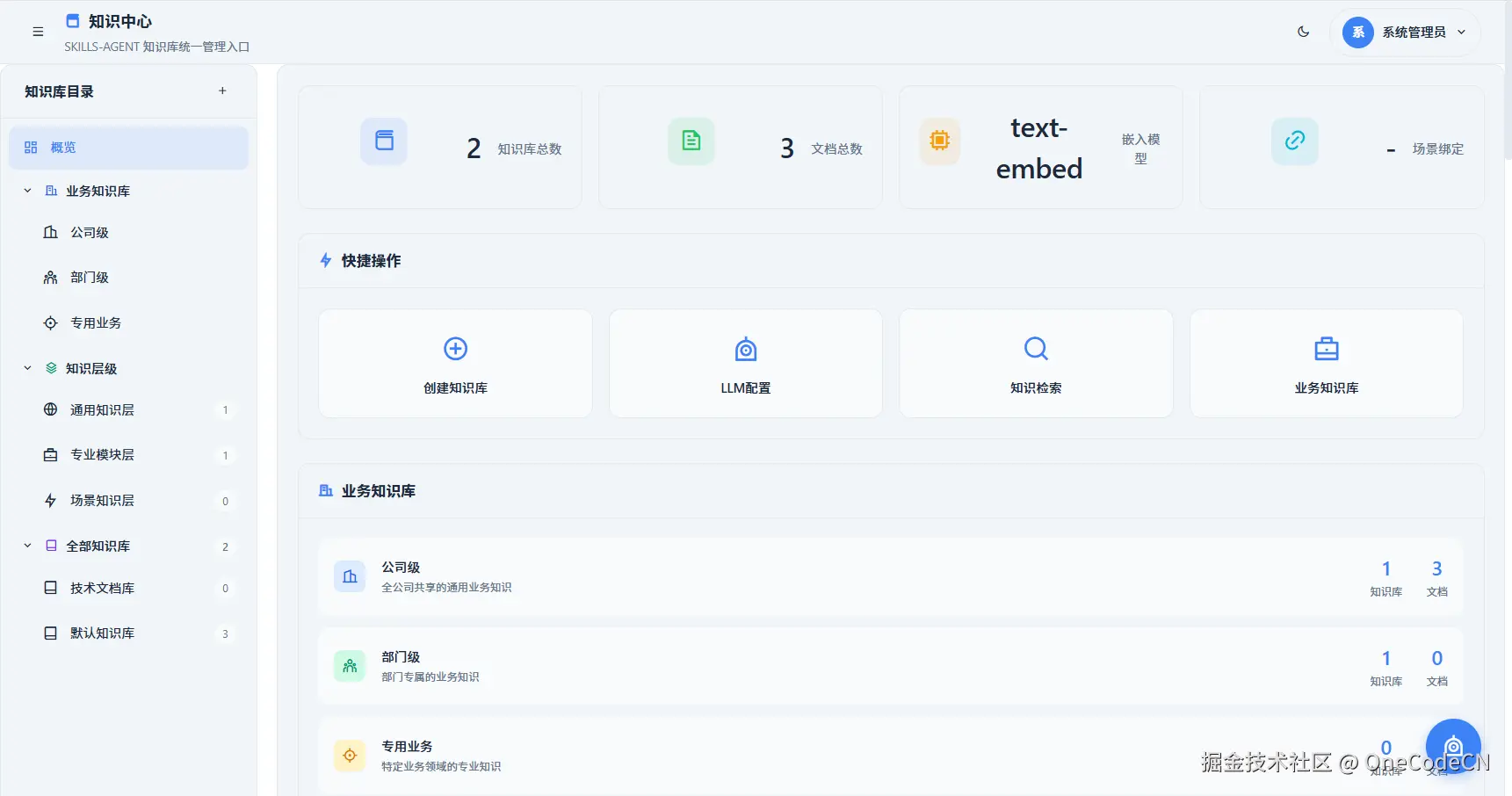Image resolution: width=1512 pixels, height=796 pixels.
Task: Open 业务知识库 via the briefcase icon
Action: pyautogui.click(x=1326, y=348)
